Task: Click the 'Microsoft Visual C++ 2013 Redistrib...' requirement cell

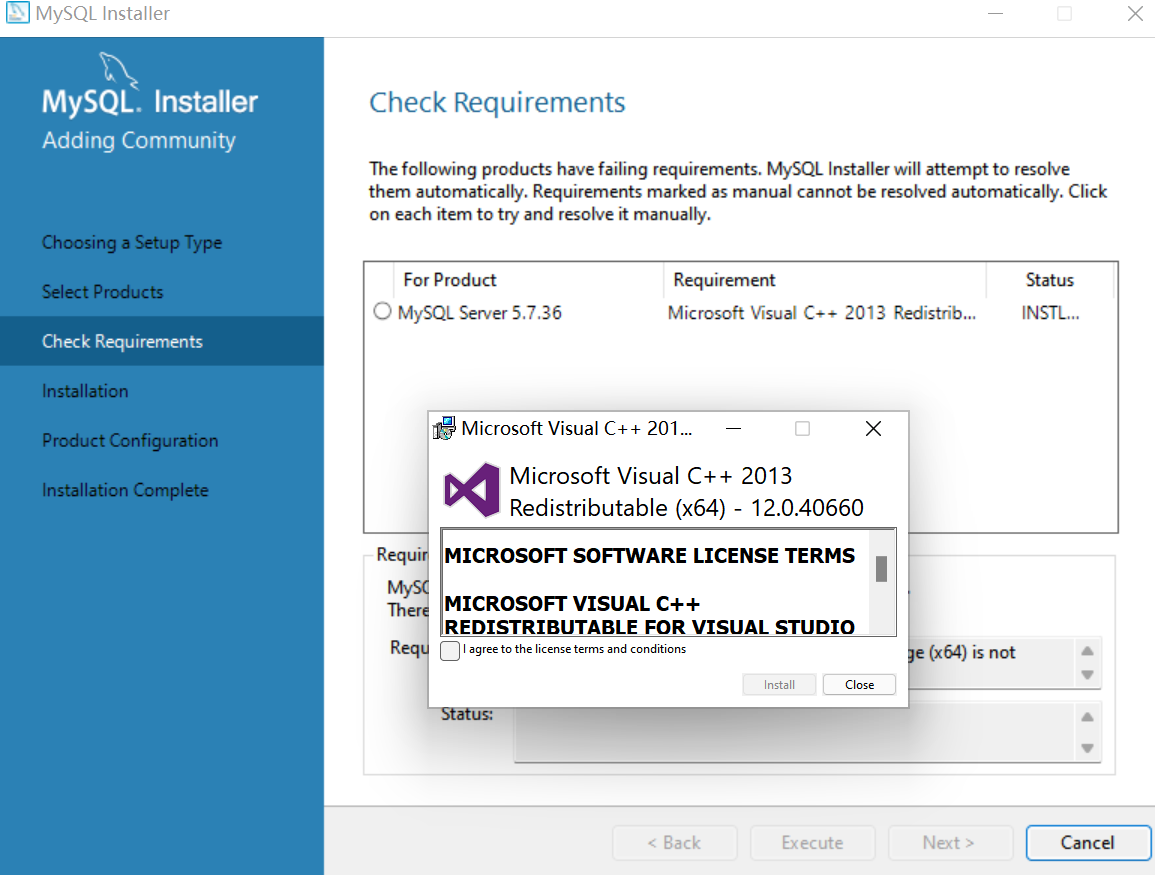Action: pyautogui.click(x=822, y=313)
